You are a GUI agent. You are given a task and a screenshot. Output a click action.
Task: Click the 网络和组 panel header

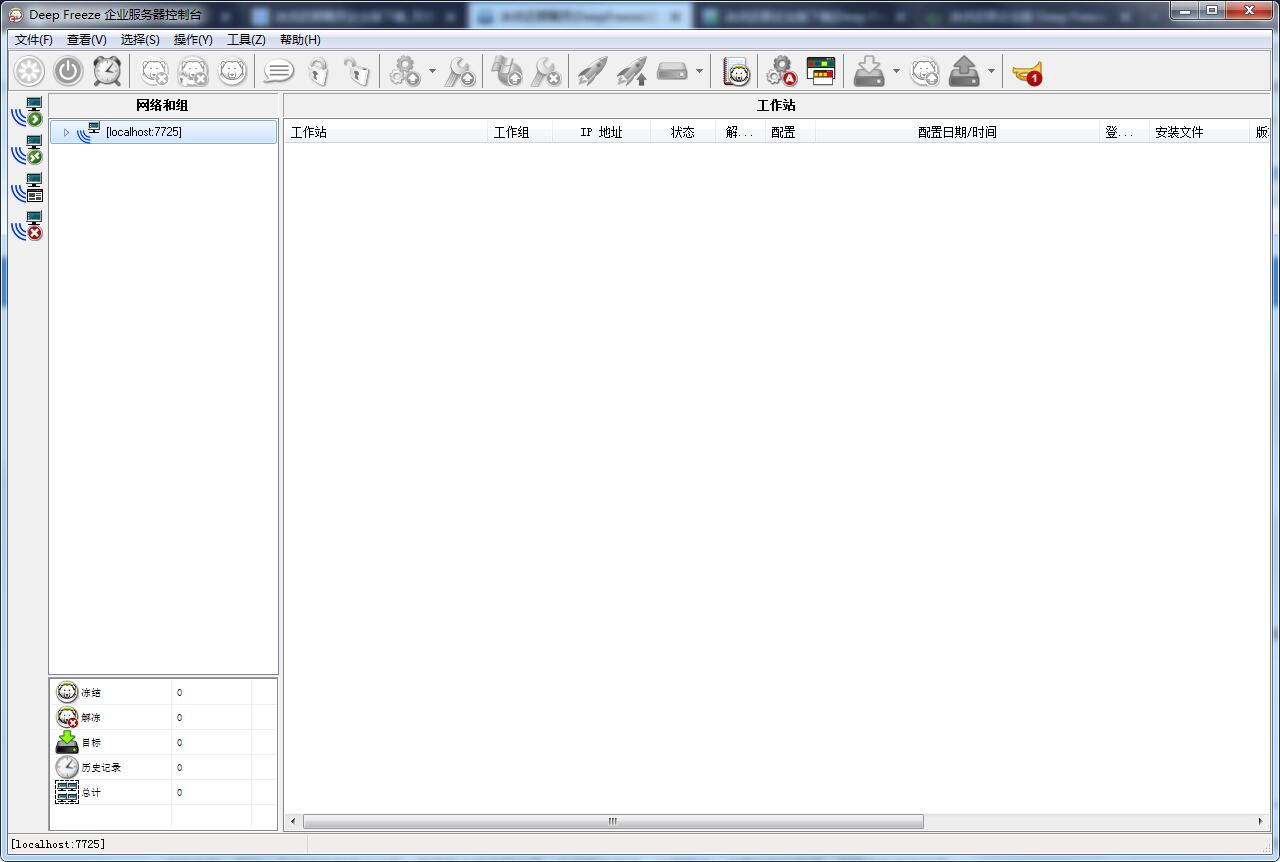click(163, 105)
